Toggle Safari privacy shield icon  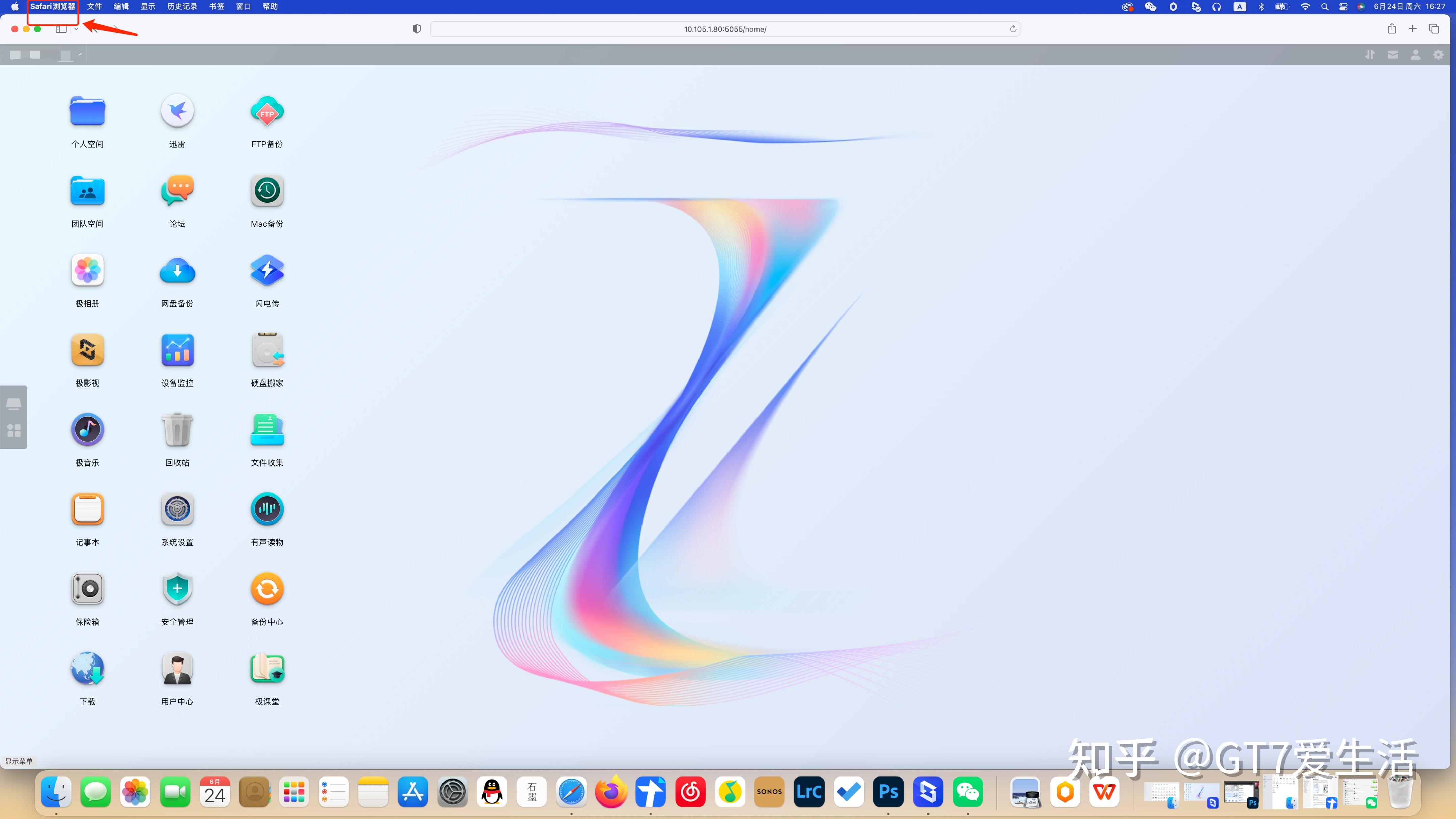pos(417,29)
